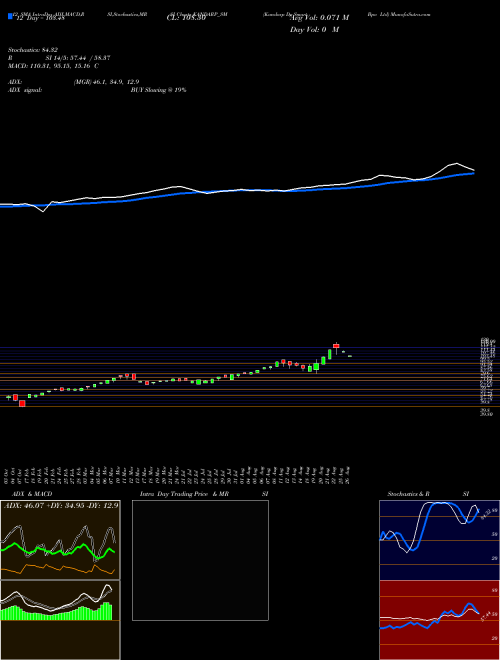Click the 'BUY Slowing @ 19%' signal text
Viewport: 500px width, 660px height.
pyautogui.click(x=158, y=90)
